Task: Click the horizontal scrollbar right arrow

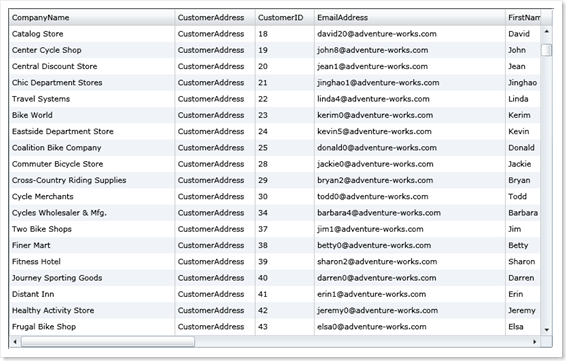Action: (535, 342)
